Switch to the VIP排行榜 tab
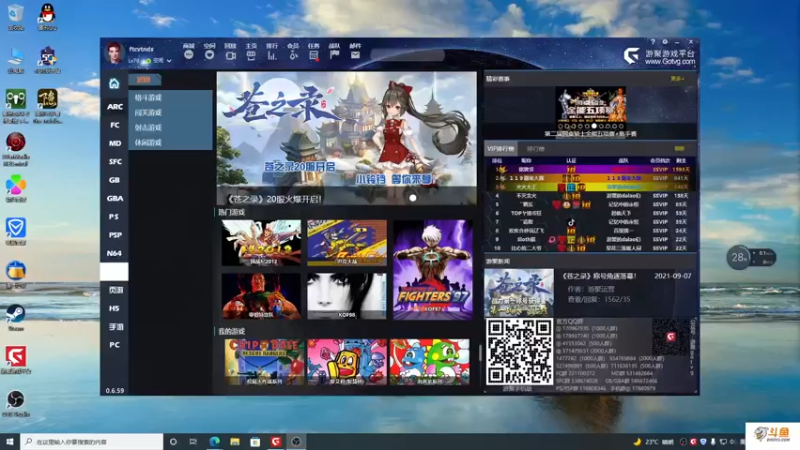Screen dimensions: 800x450 coord(501,149)
